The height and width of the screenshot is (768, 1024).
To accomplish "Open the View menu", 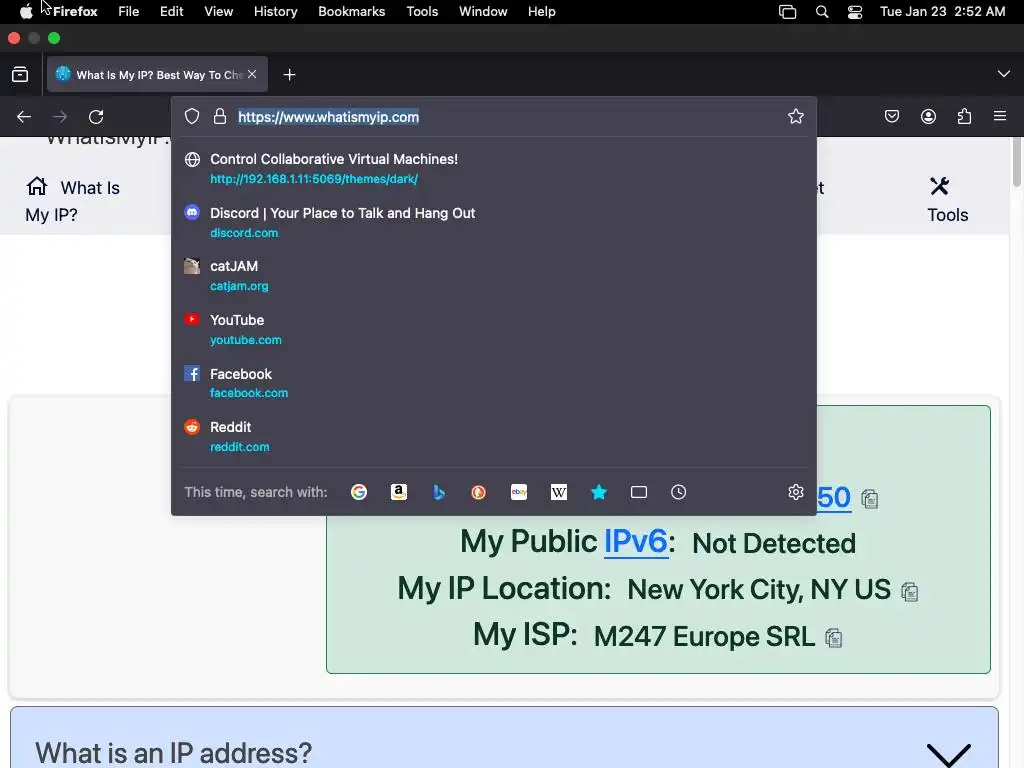I will point(219,12).
